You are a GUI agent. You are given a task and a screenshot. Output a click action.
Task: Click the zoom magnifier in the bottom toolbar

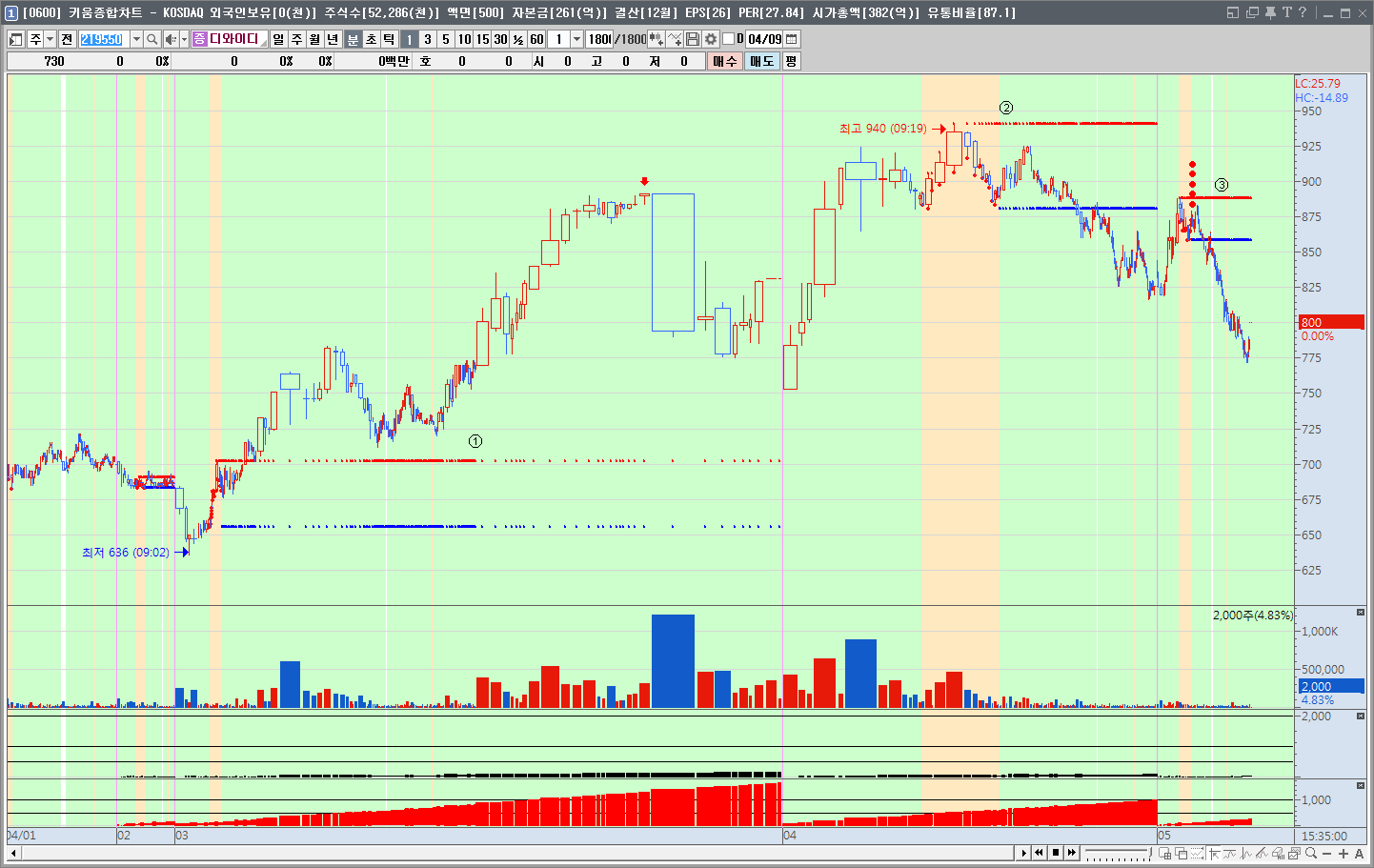pos(1311,854)
